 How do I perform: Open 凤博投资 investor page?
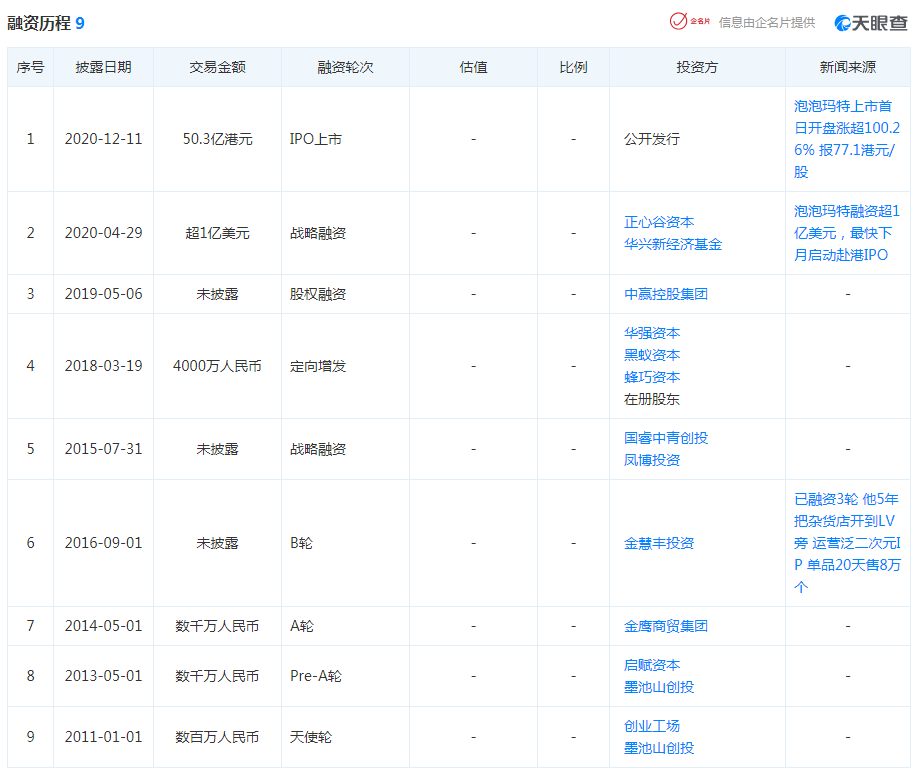(x=651, y=460)
